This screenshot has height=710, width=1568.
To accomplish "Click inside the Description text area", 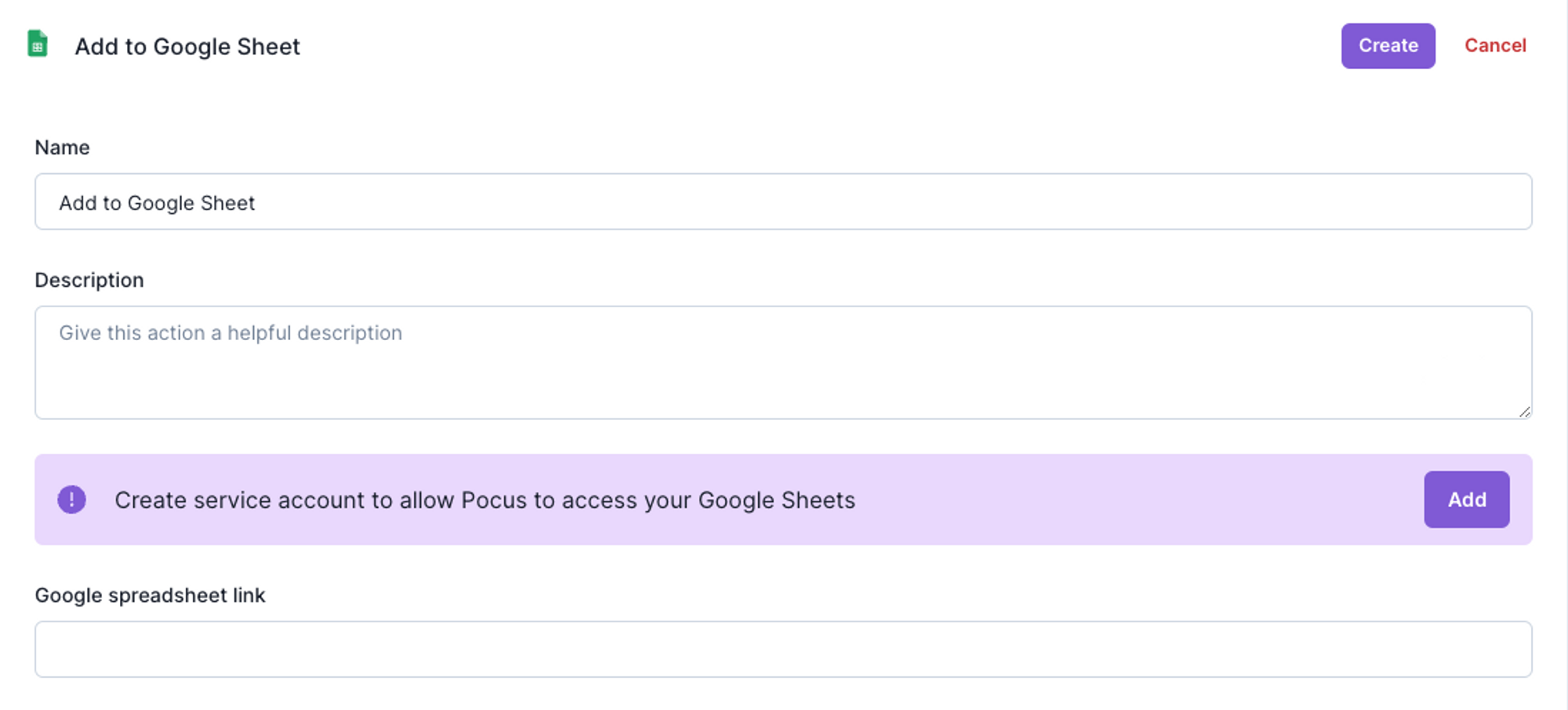I will pyautogui.click(x=783, y=362).
